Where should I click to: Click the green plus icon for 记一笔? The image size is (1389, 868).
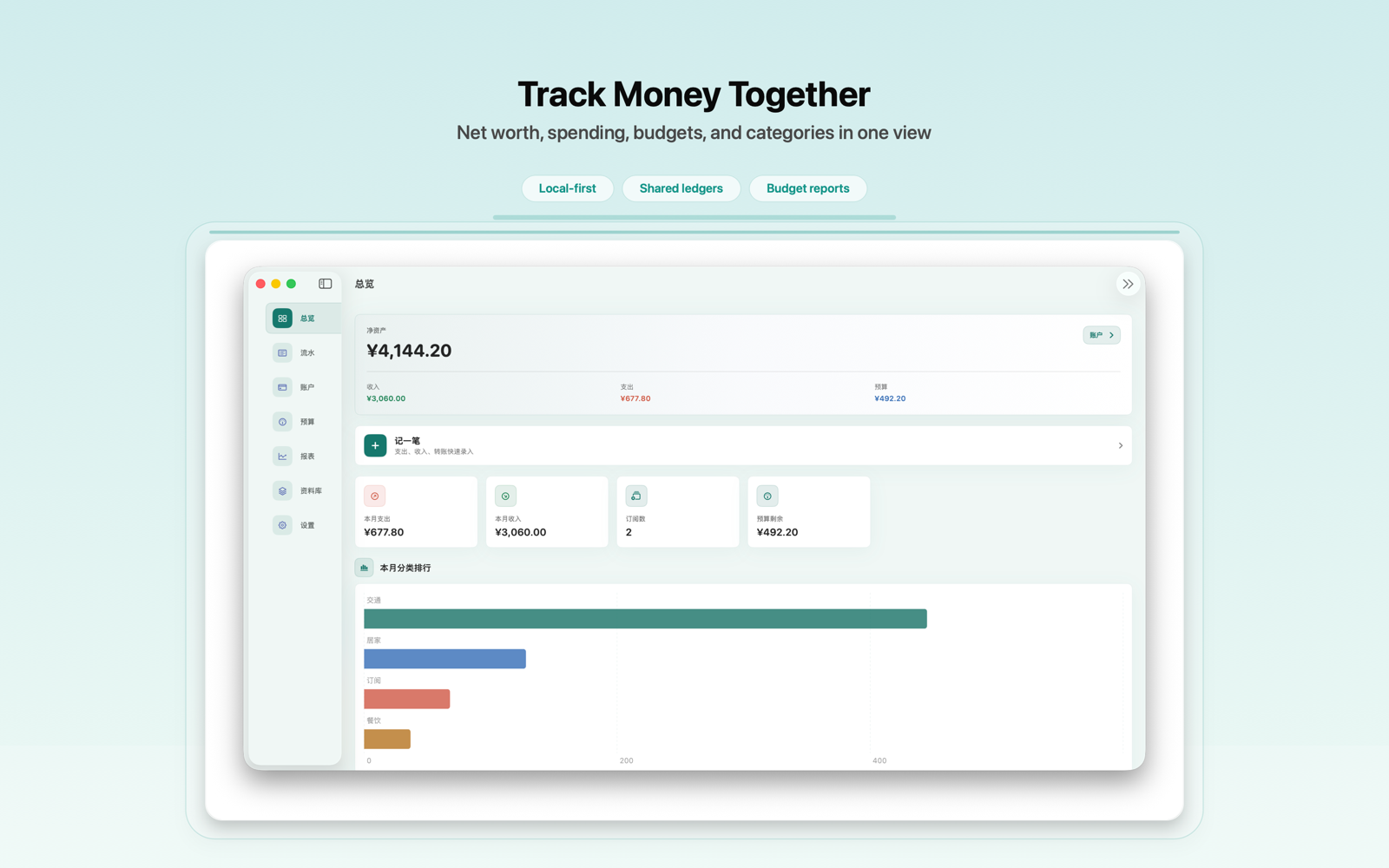375,445
